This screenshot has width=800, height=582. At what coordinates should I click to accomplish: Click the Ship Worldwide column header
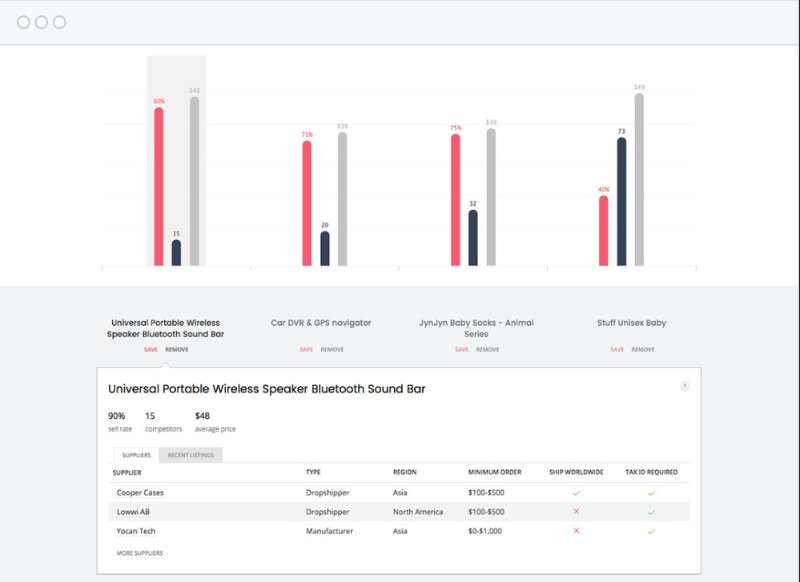pyautogui.click(x=576, y=472)
